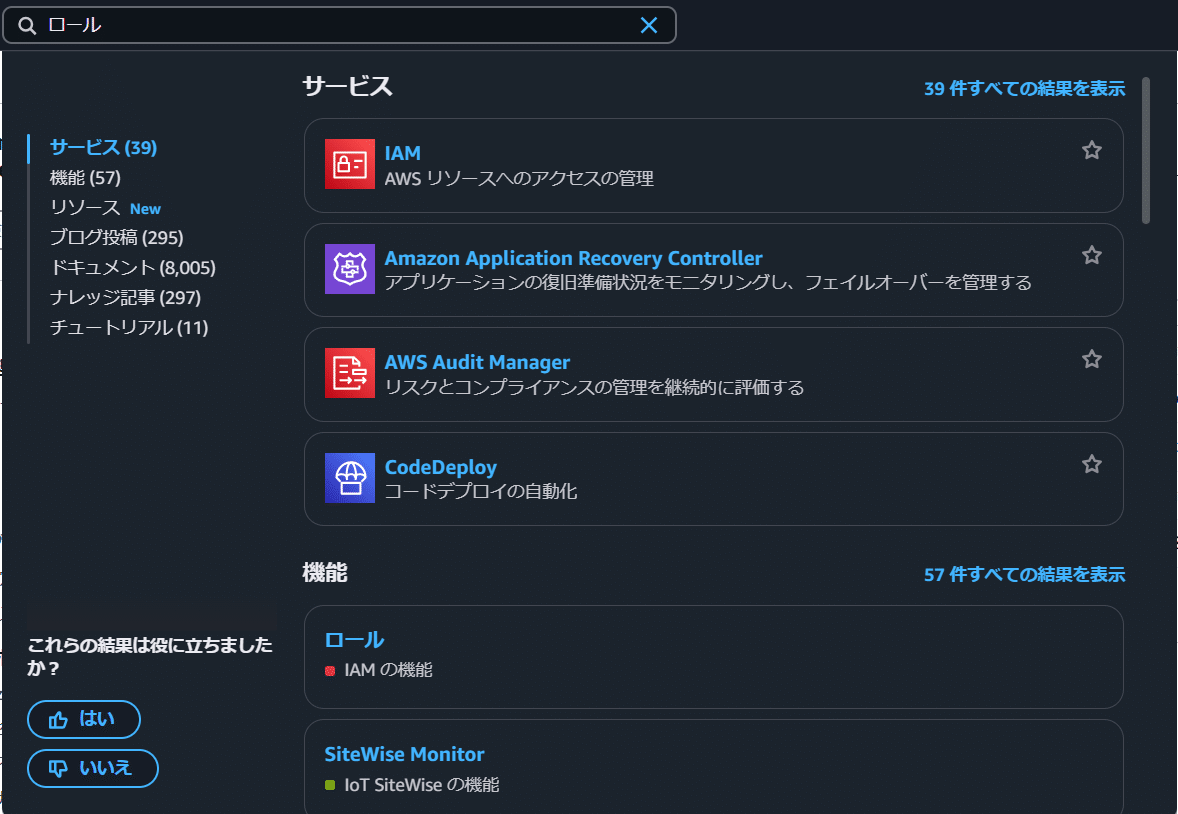This screenshot has width=1178, height=814.
Task: Clear the search field with X
Action: point(649,26)
